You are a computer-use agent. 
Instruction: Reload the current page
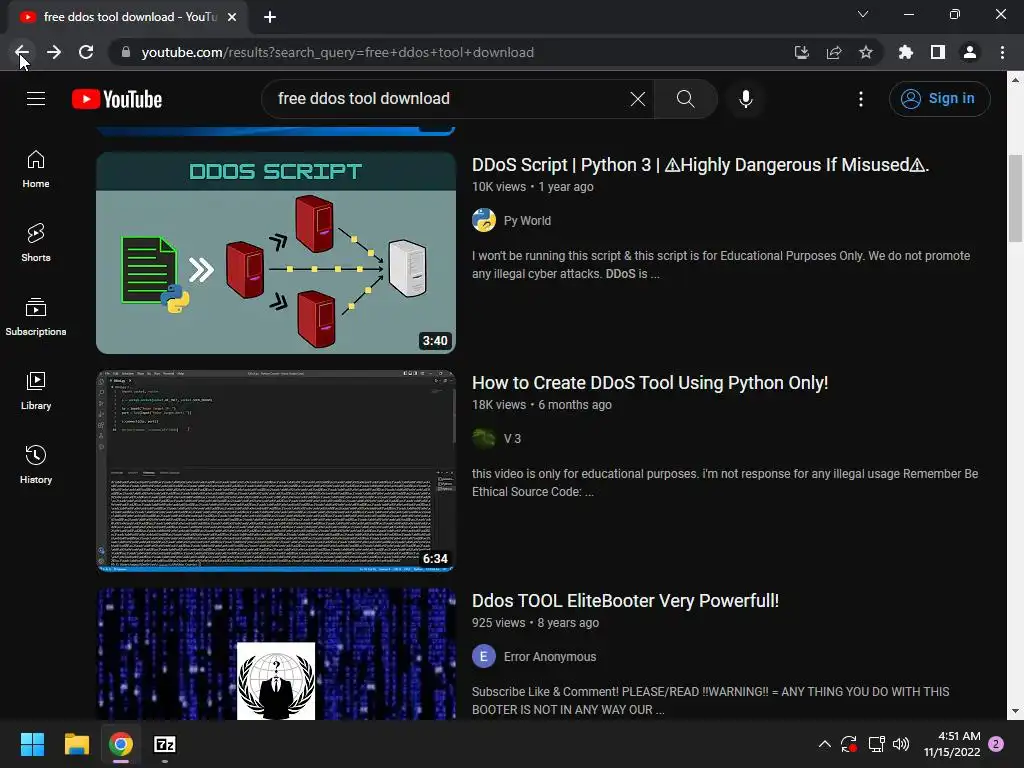(x=86, y=52)
